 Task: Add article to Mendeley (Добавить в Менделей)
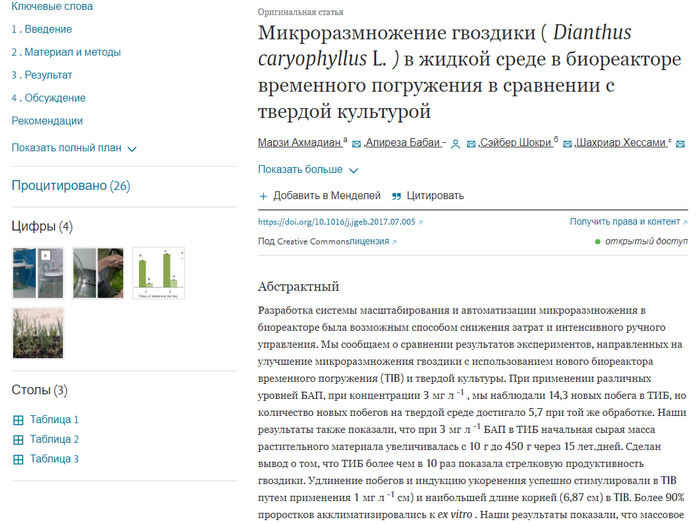pos(320,195)
